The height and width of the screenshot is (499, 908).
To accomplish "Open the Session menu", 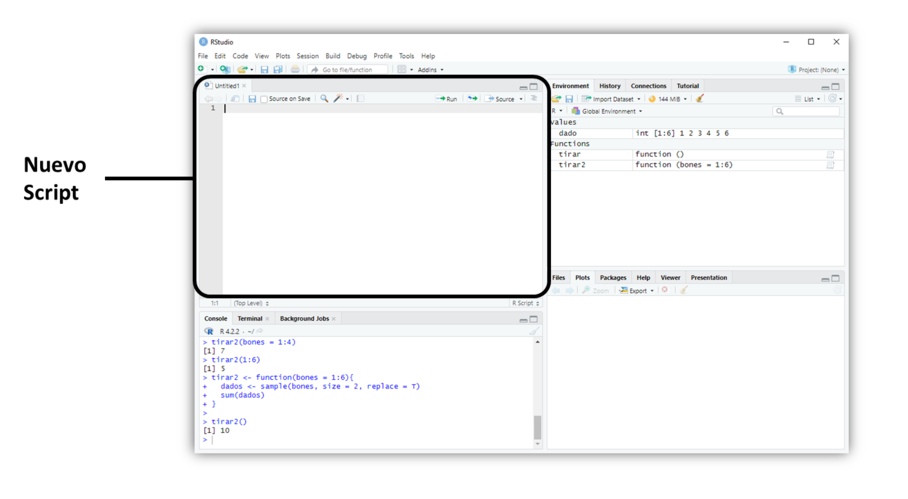I will pos(307,56).
